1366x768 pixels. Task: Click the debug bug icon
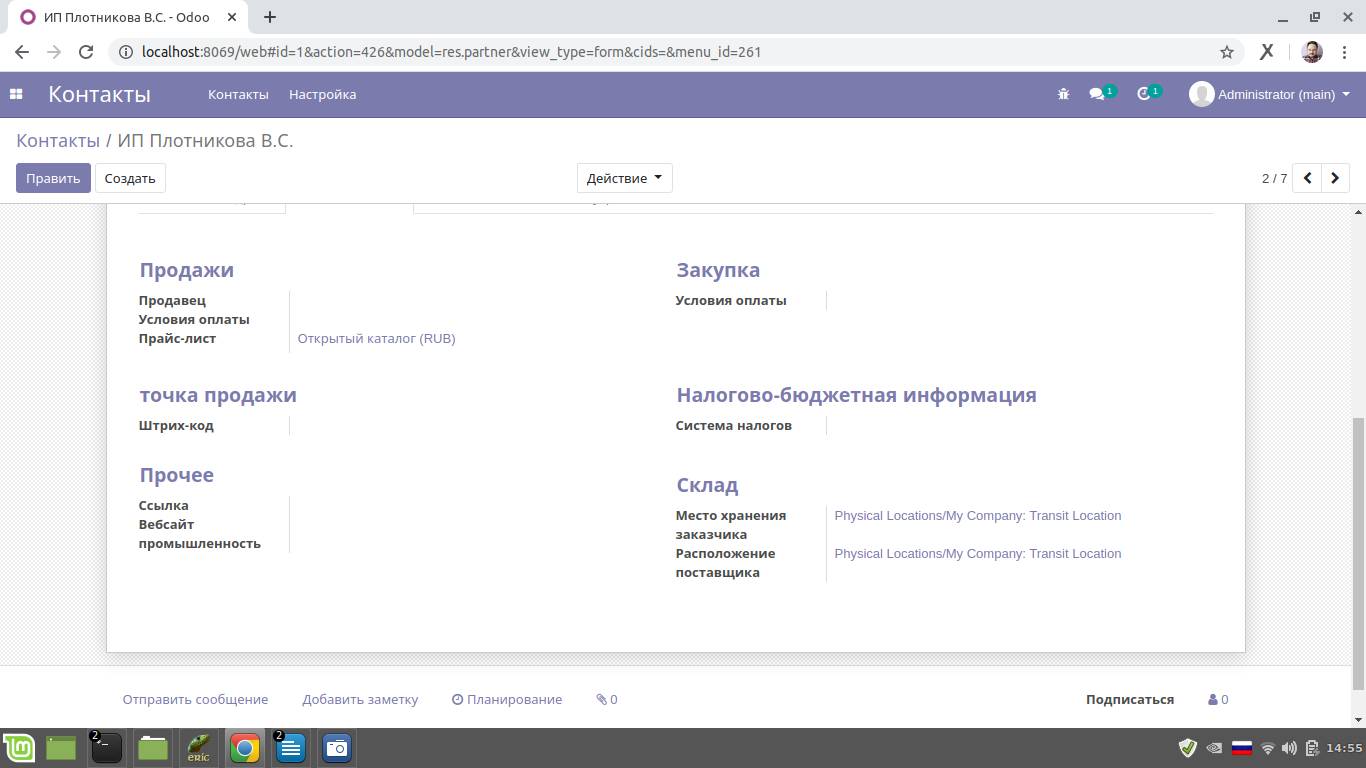(x=1063, y=94)
